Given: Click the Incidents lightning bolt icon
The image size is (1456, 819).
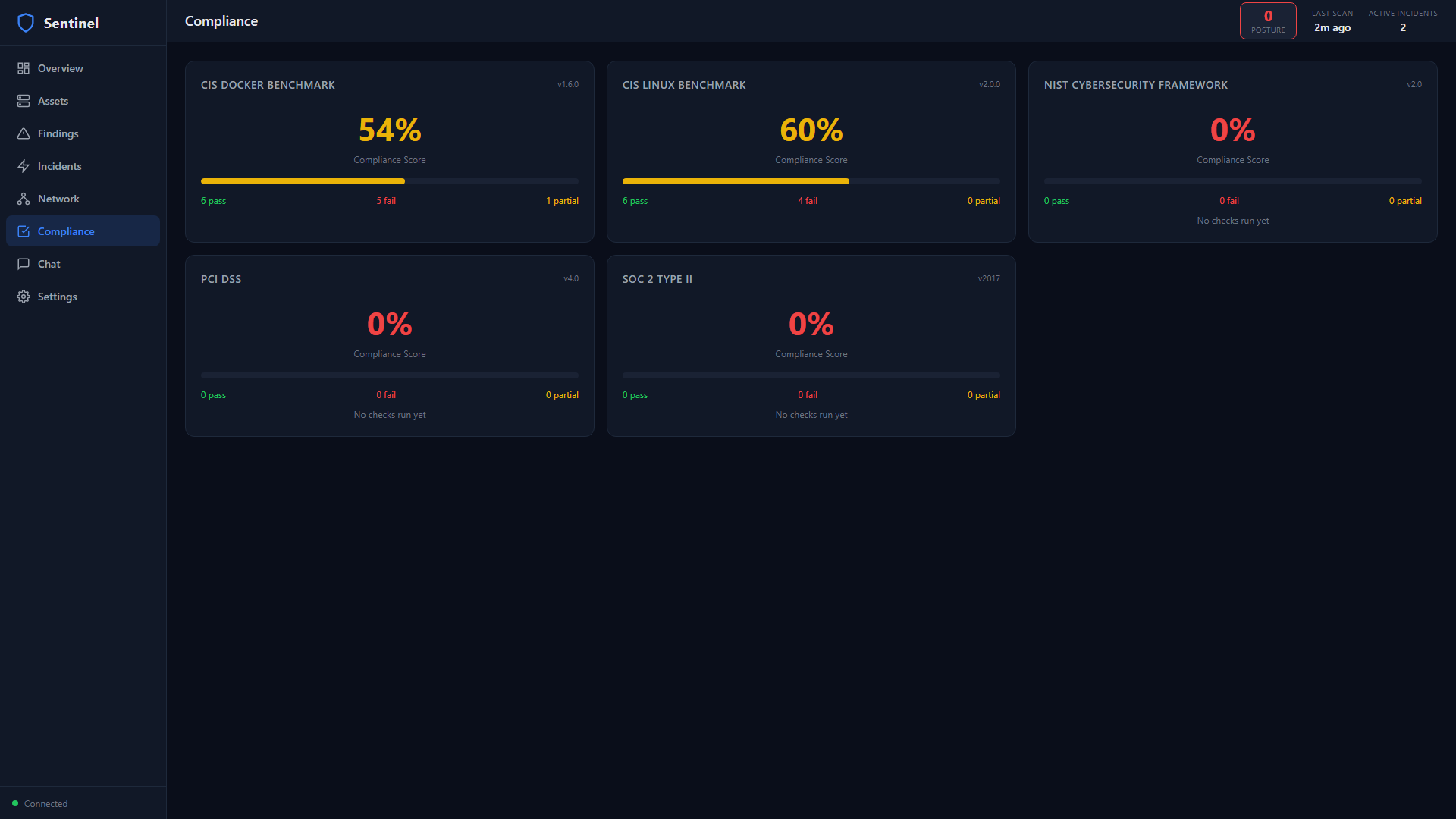Looking at the screenshot, I should click(24, 166).
